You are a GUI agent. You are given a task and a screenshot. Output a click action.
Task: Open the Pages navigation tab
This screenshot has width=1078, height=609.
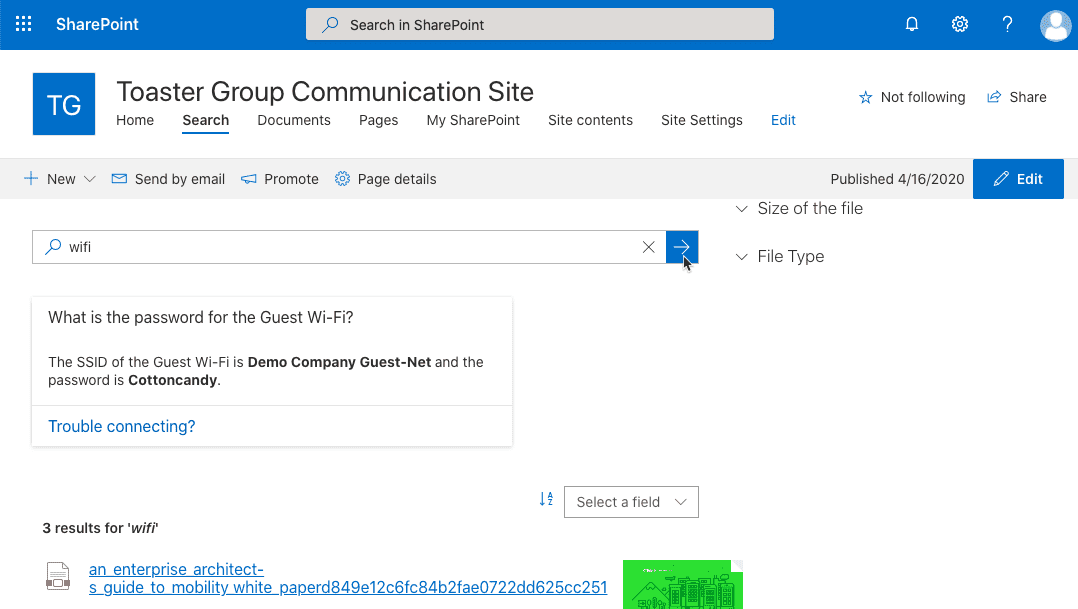[x=378, y=120]
